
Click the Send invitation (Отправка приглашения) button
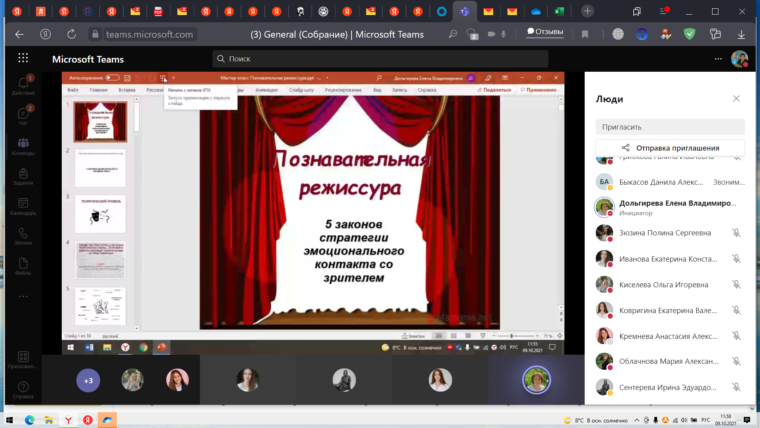pyautogui.click(x=670, y=148)
